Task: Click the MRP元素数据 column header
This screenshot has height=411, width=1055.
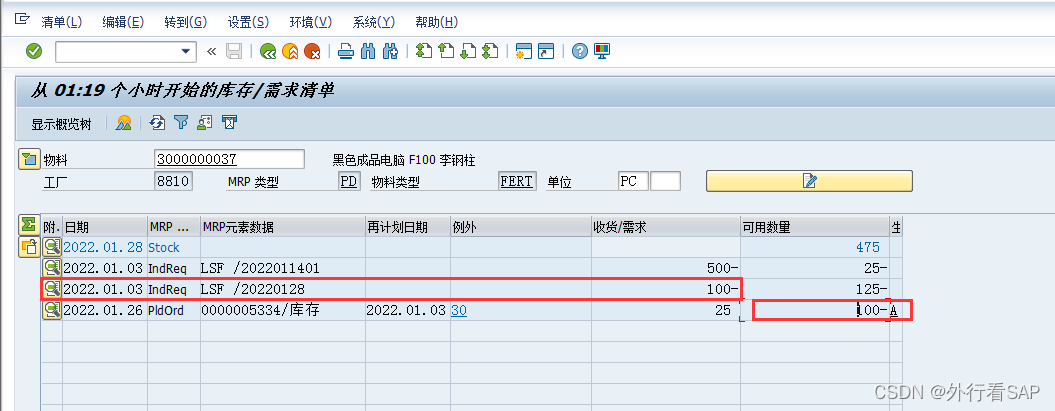Action: click(283, 227)
